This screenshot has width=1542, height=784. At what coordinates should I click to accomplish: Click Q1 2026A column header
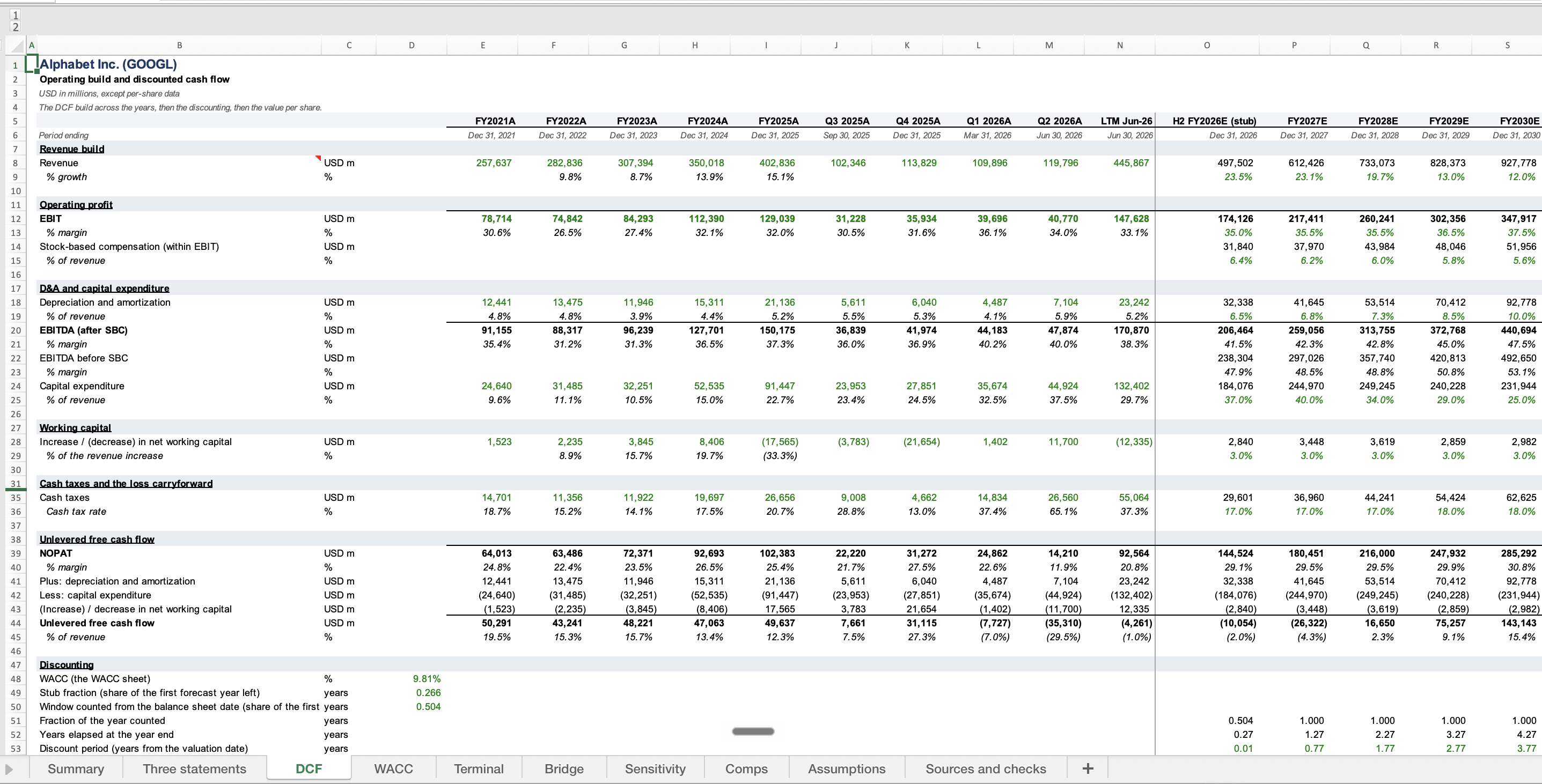(x=988, y=121)
